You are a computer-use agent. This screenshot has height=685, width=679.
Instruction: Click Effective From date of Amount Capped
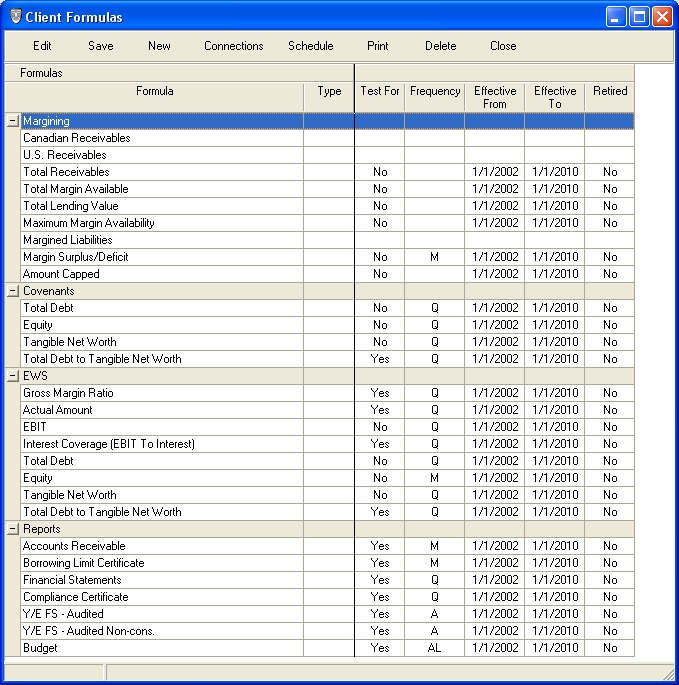coord(495,274)
